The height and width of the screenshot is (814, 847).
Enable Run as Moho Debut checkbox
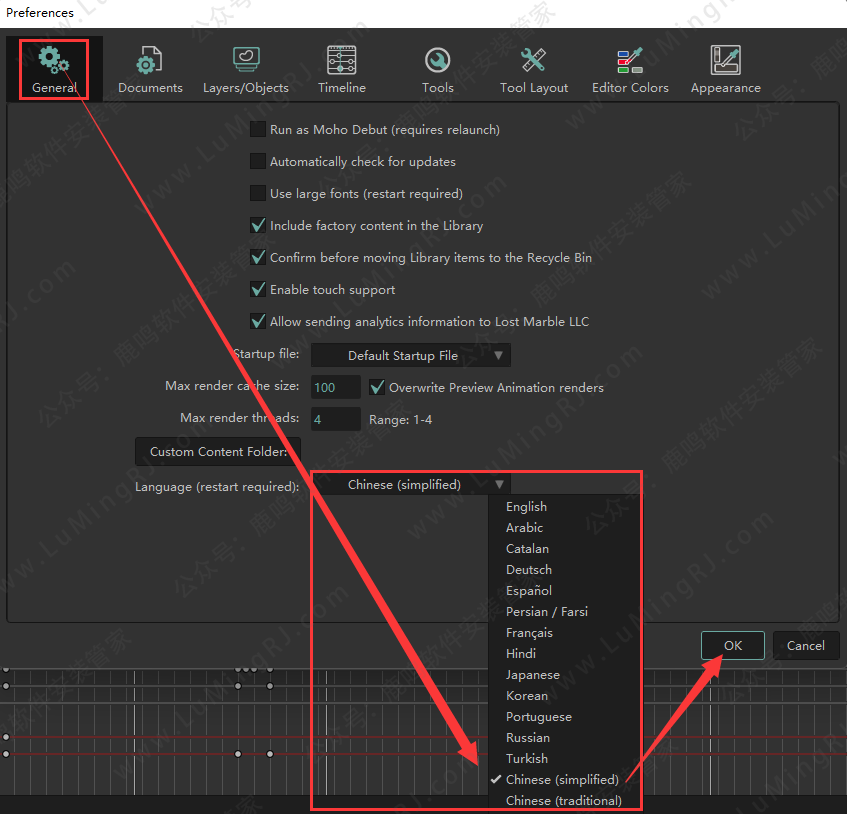point(258,130)
